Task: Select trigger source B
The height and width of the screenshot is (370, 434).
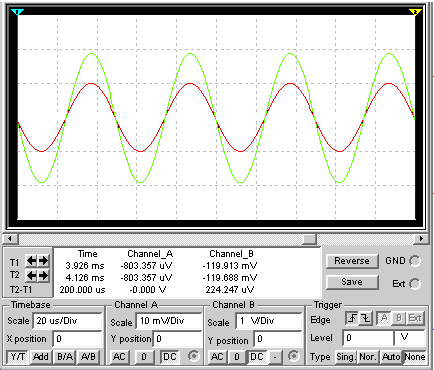Action: coord(399,318)
